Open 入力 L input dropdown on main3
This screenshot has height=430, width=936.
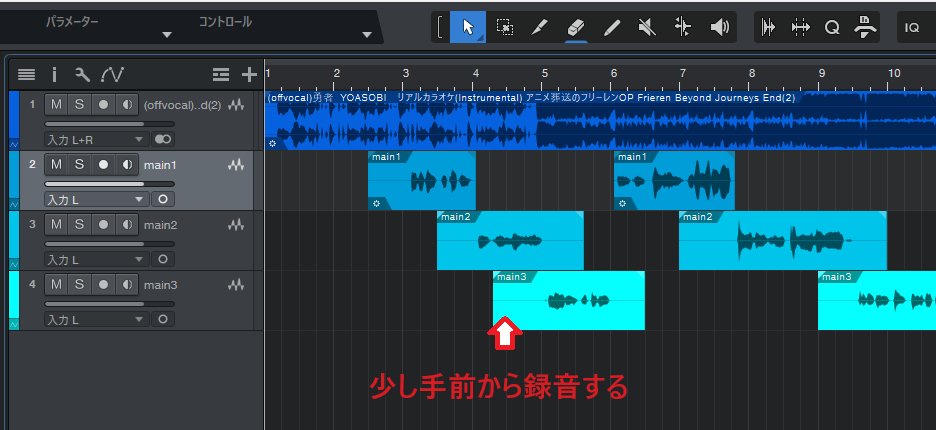(x=96, y=320)
